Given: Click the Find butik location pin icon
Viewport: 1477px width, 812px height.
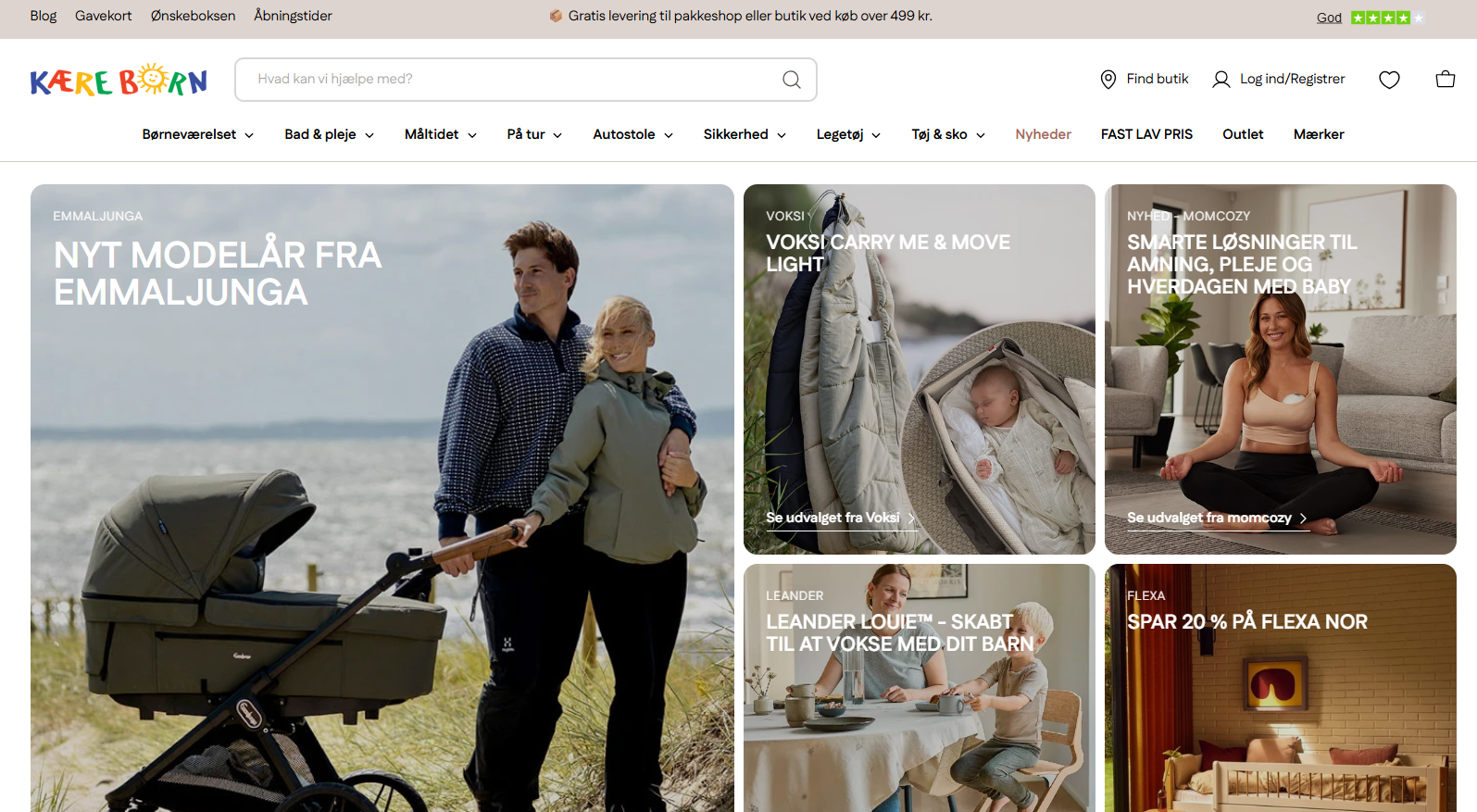Looking at the screenshot, I should pos(1108,80).
